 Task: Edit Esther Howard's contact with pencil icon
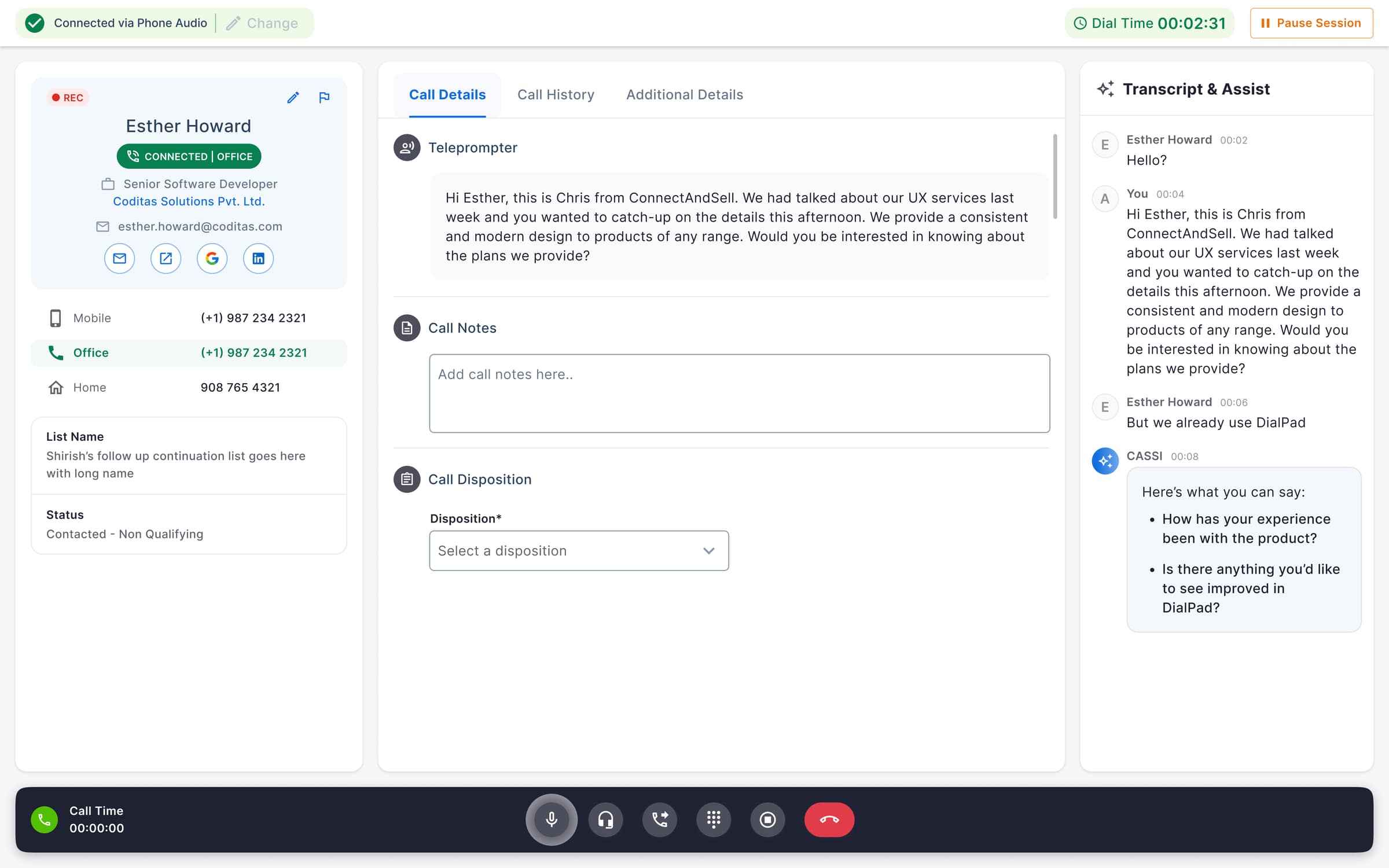click(293, 97)
